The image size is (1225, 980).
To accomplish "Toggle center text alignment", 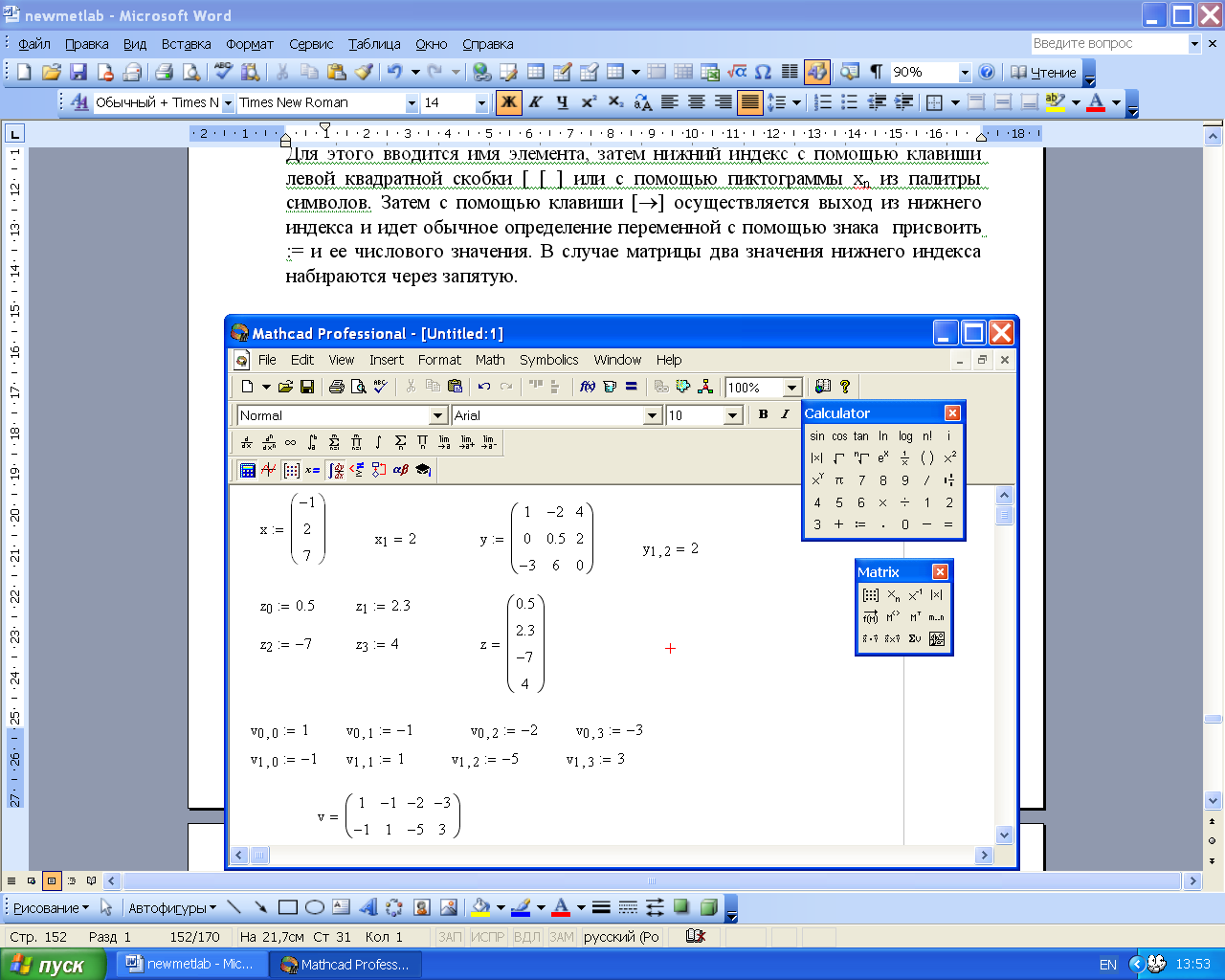I will click(x=697, y=102).
